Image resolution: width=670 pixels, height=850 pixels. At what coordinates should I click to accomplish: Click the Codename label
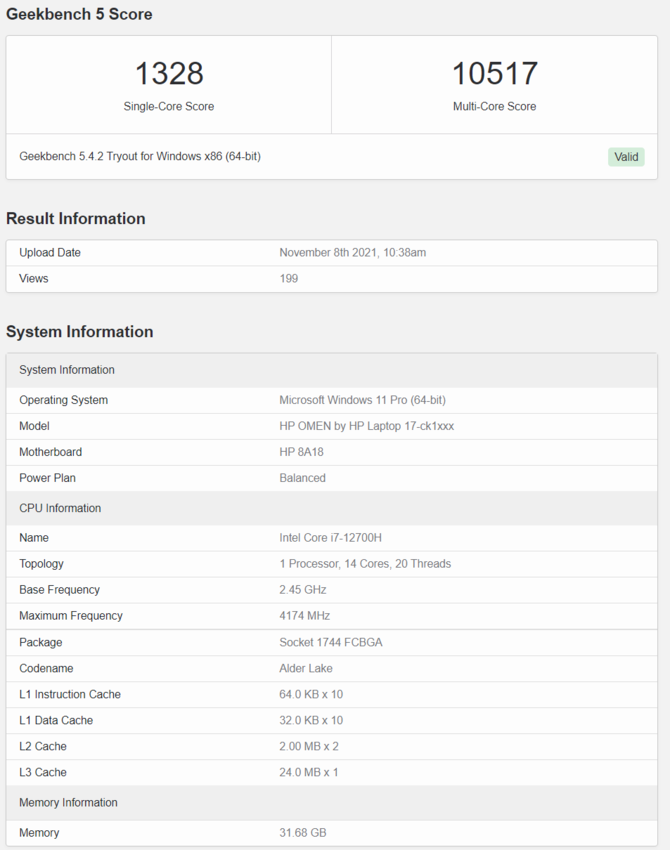coord(46,668)
